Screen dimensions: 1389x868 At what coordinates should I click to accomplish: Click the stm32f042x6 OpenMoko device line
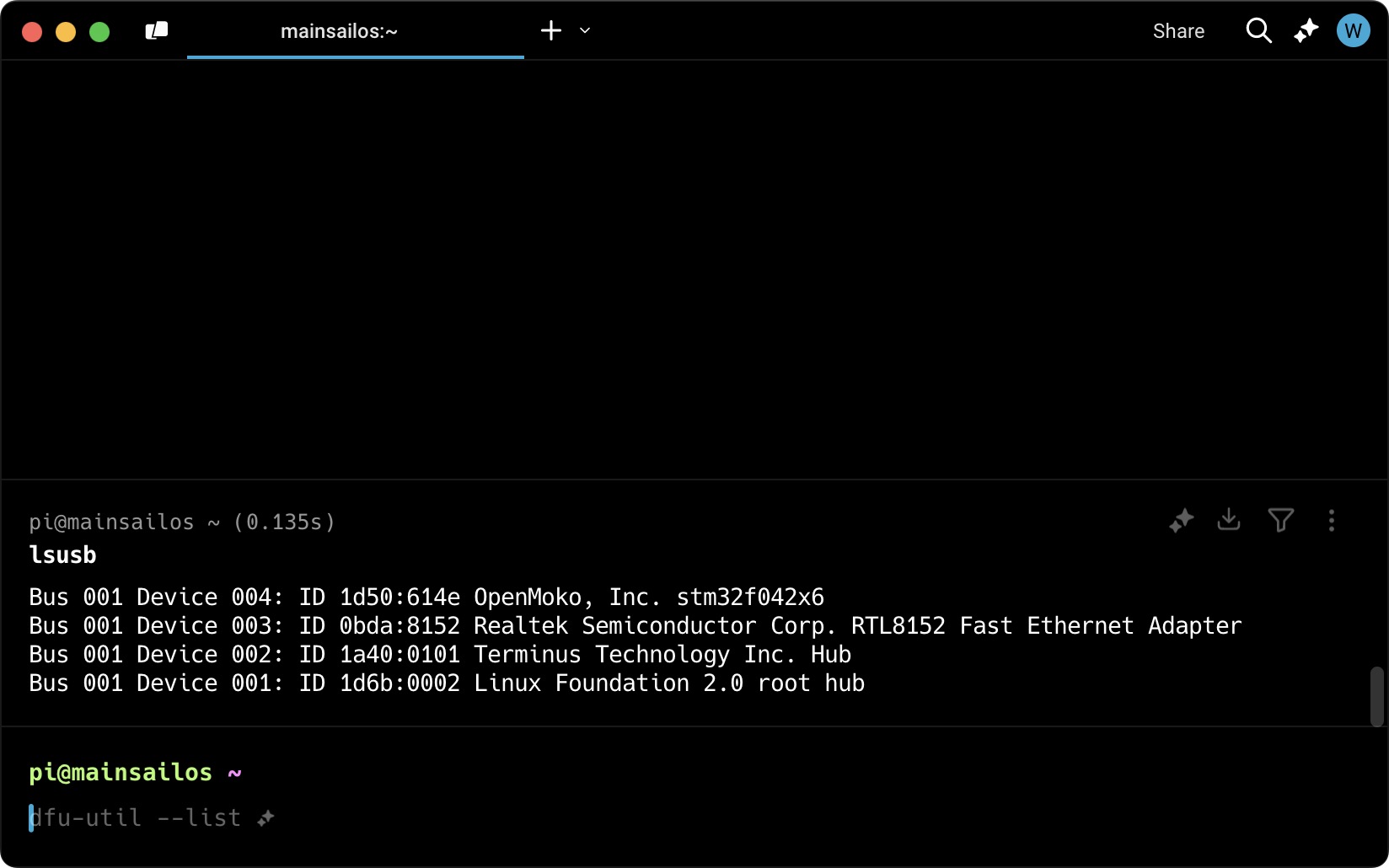(426, 597)
